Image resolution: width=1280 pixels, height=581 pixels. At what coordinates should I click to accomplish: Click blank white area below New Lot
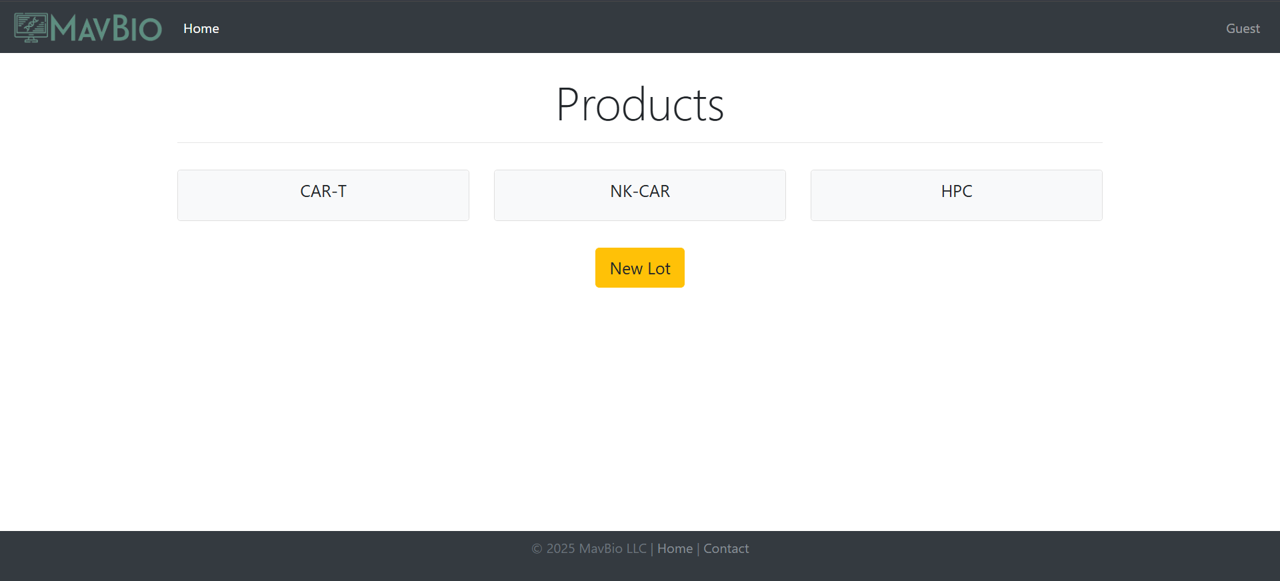coord(640,410)
